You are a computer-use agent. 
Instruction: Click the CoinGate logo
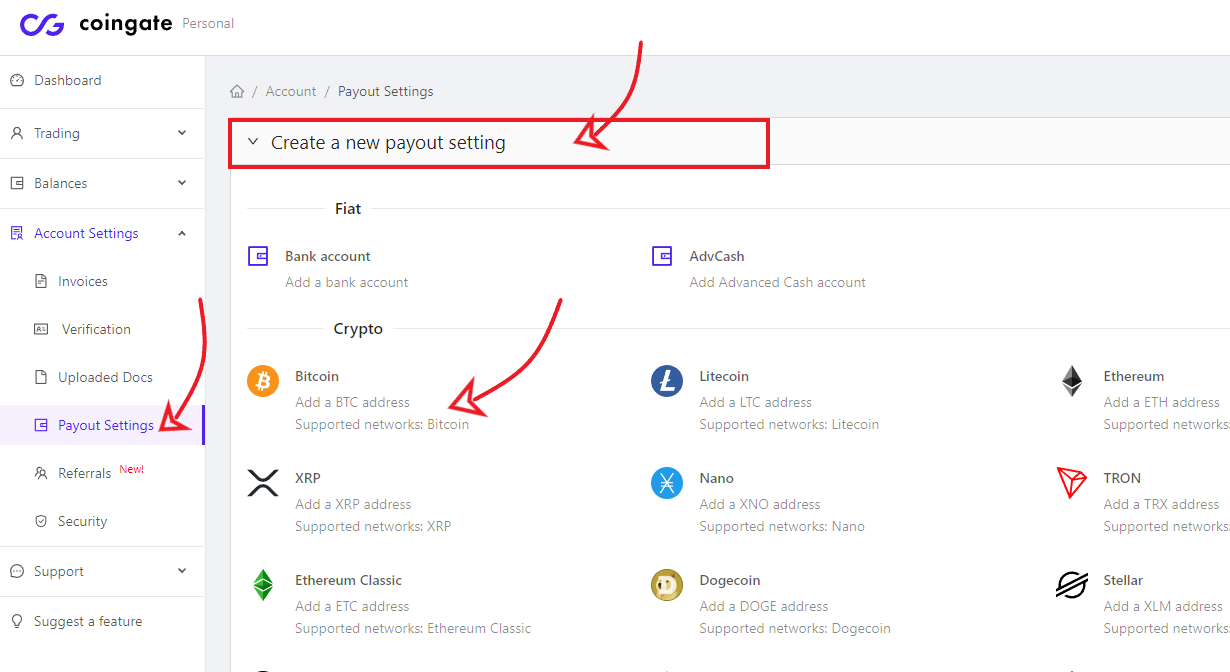(x=95, y=24)
